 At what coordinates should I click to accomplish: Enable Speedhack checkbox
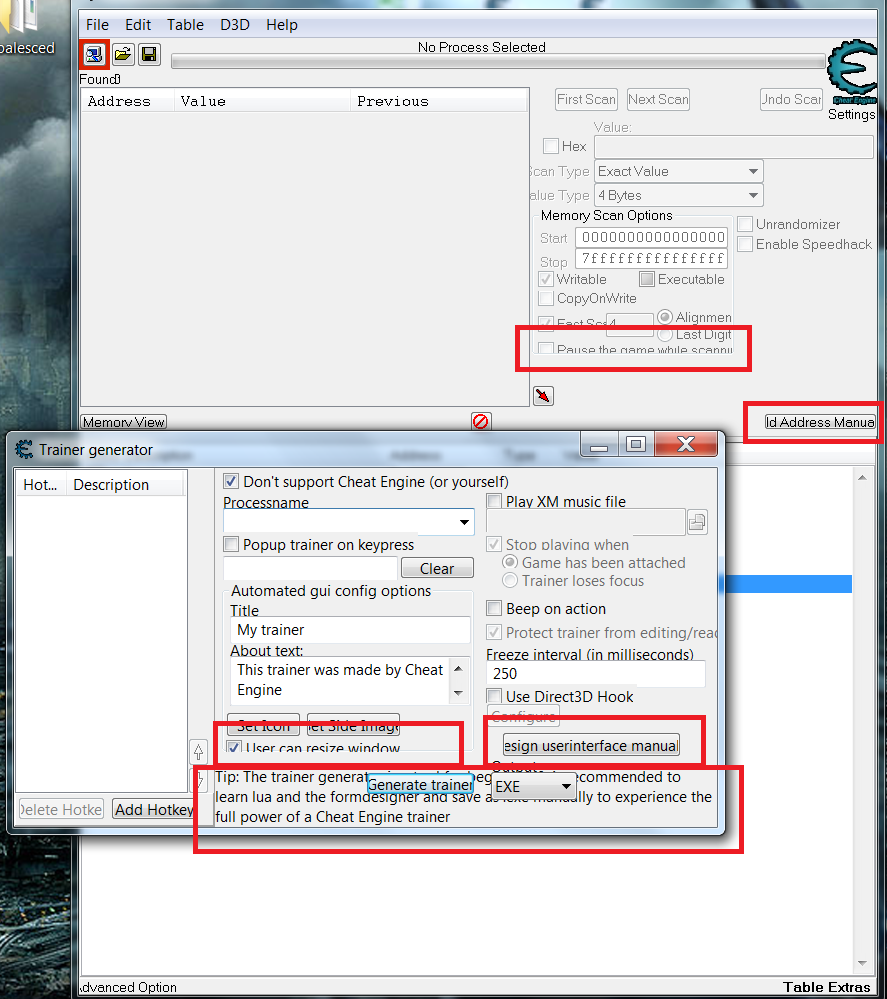click(x=744, y=244)
